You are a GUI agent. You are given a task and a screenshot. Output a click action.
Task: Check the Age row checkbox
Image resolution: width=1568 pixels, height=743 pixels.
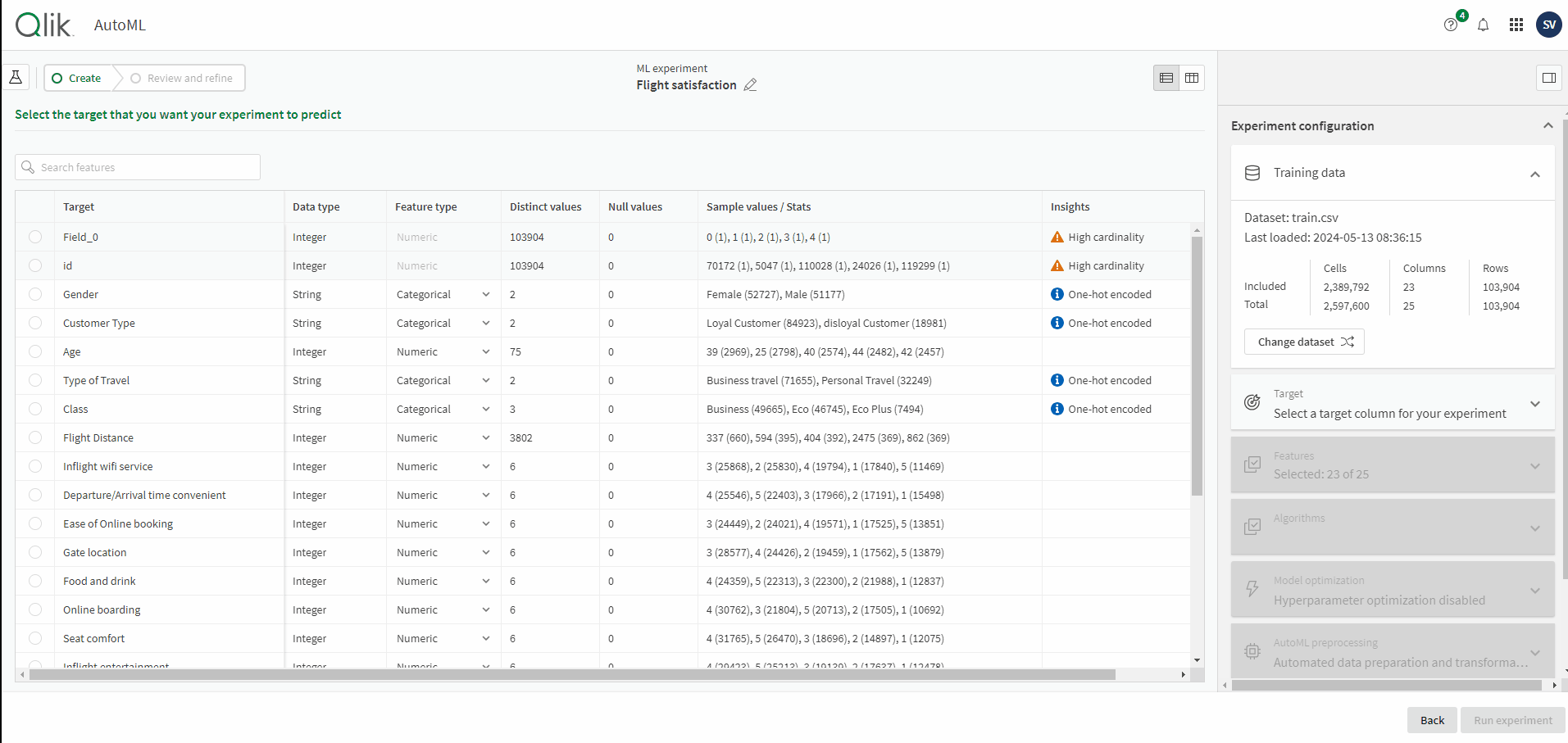coord(35,351)
